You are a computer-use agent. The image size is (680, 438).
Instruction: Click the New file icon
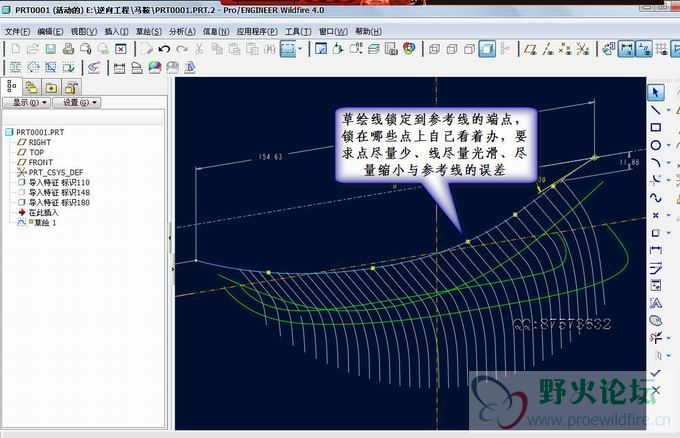[x=16, y=49]
